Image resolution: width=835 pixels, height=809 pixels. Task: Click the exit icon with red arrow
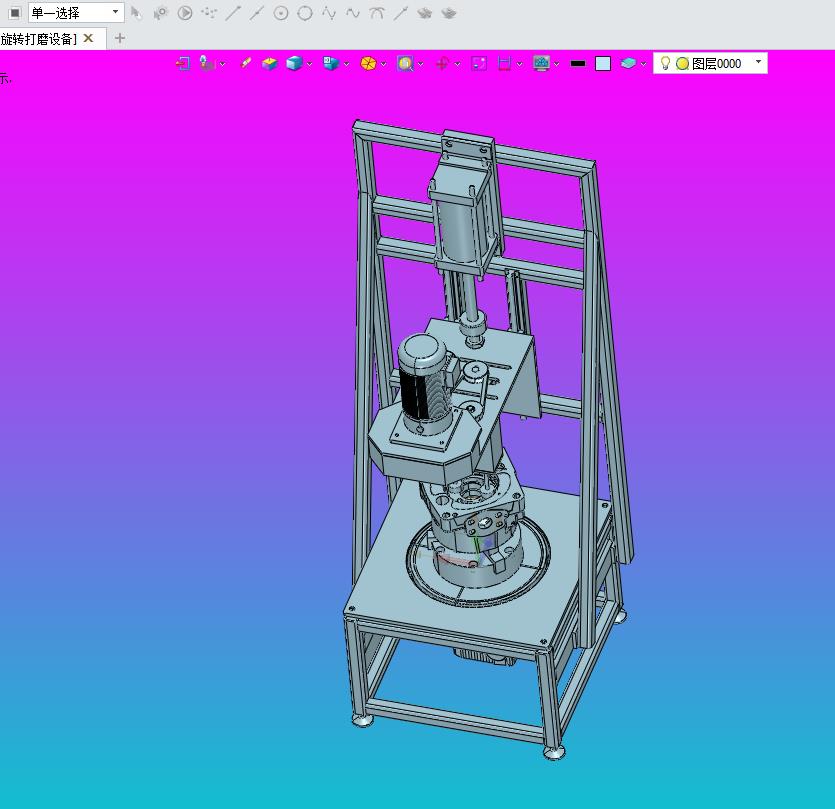[x=183, y=64]
